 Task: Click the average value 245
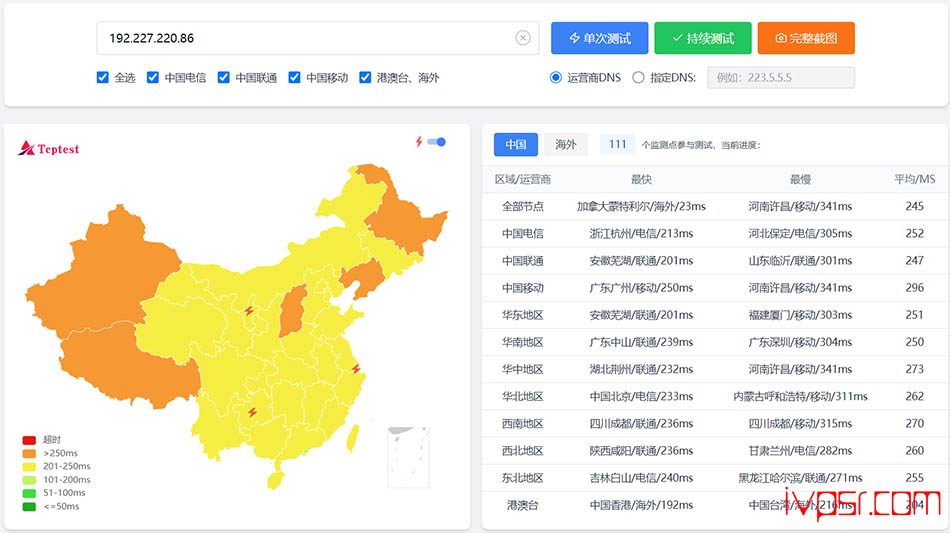coord(914,207)
